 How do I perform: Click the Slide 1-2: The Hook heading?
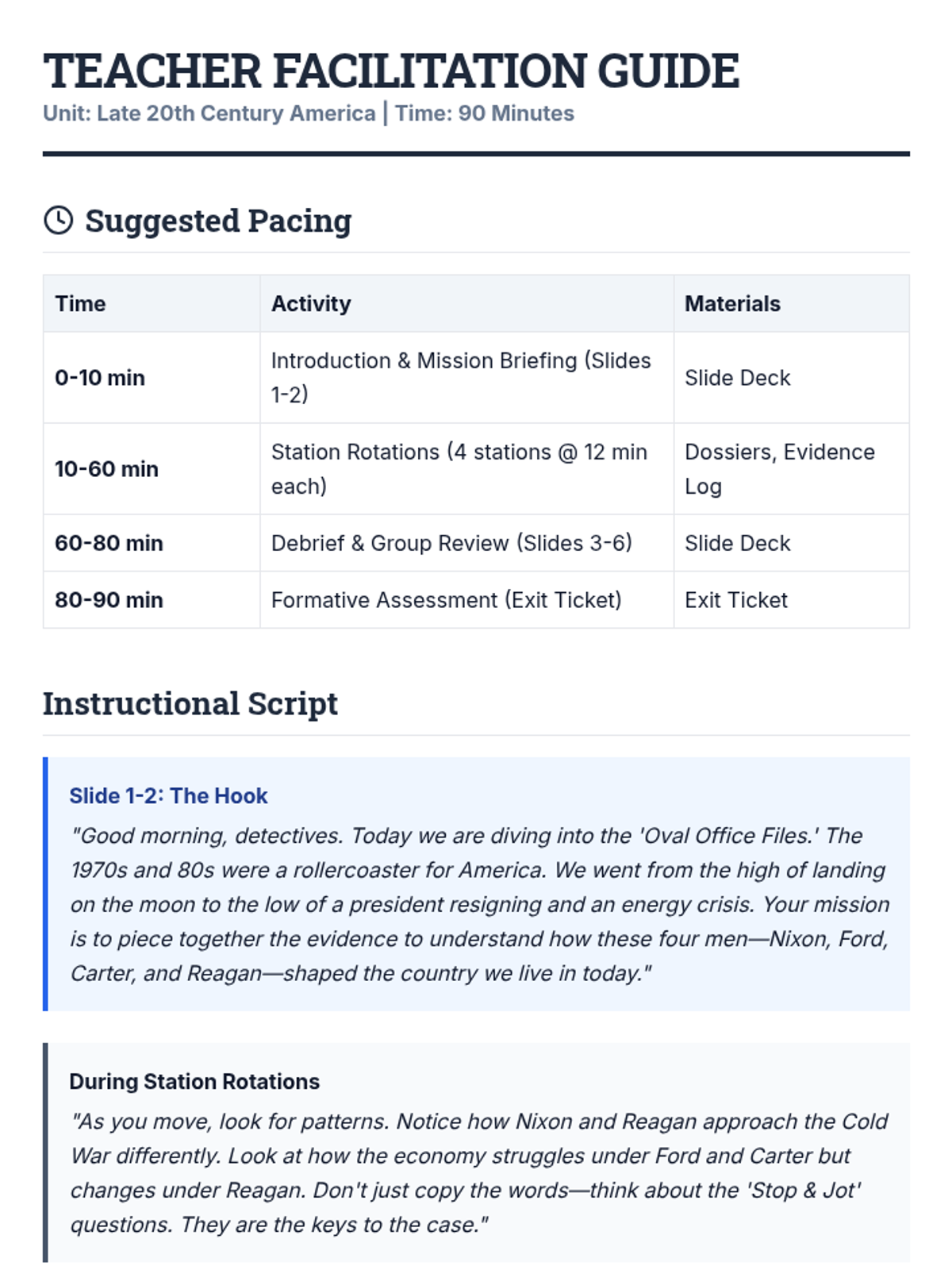pos(168,796)
